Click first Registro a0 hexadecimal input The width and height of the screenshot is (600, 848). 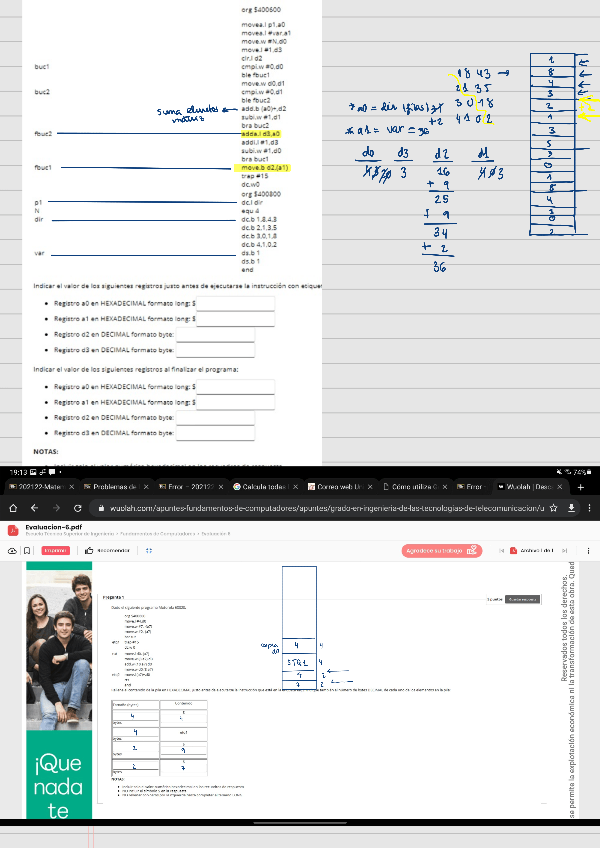[x=235, y=303]
